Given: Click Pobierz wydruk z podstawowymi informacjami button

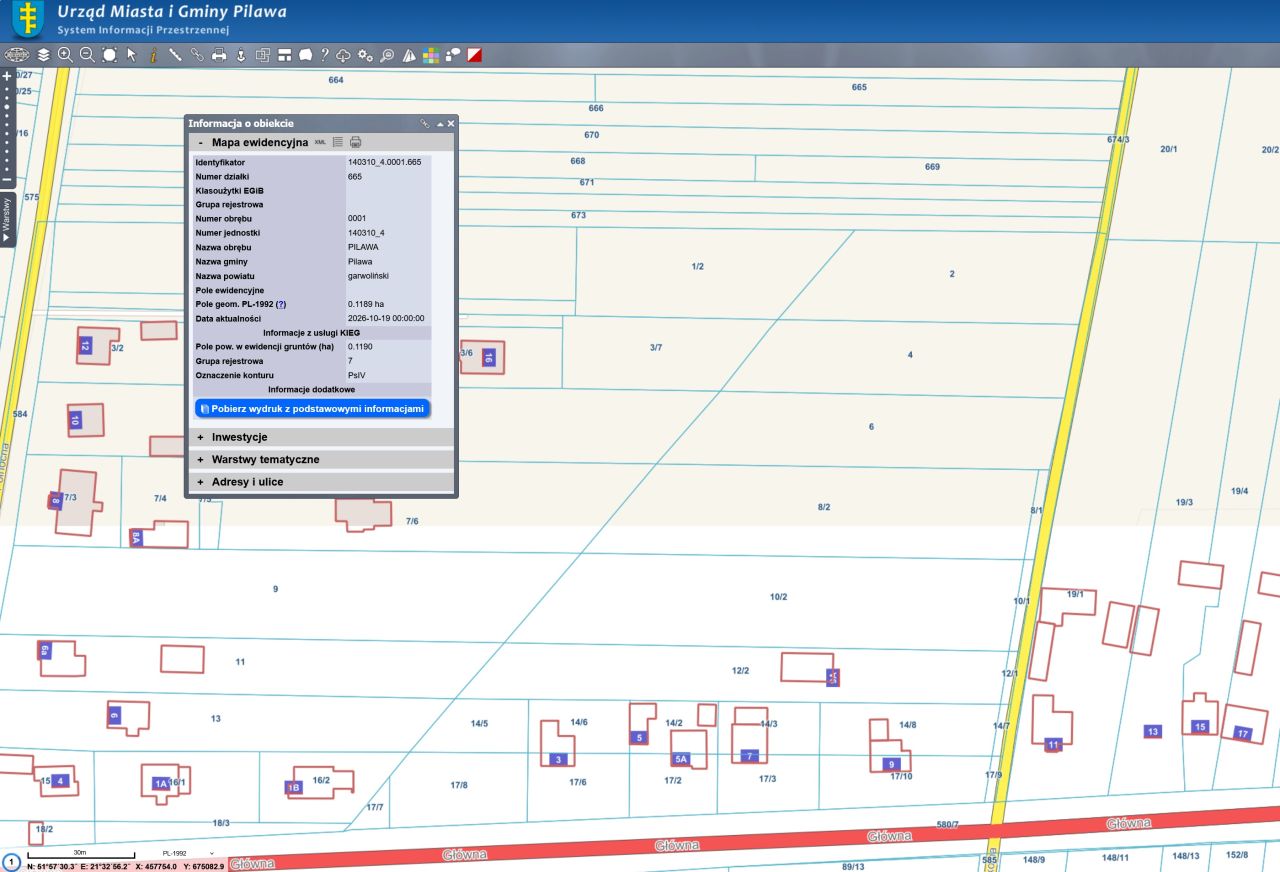Looking at the screenshot, I should click(x=312, y=409).
